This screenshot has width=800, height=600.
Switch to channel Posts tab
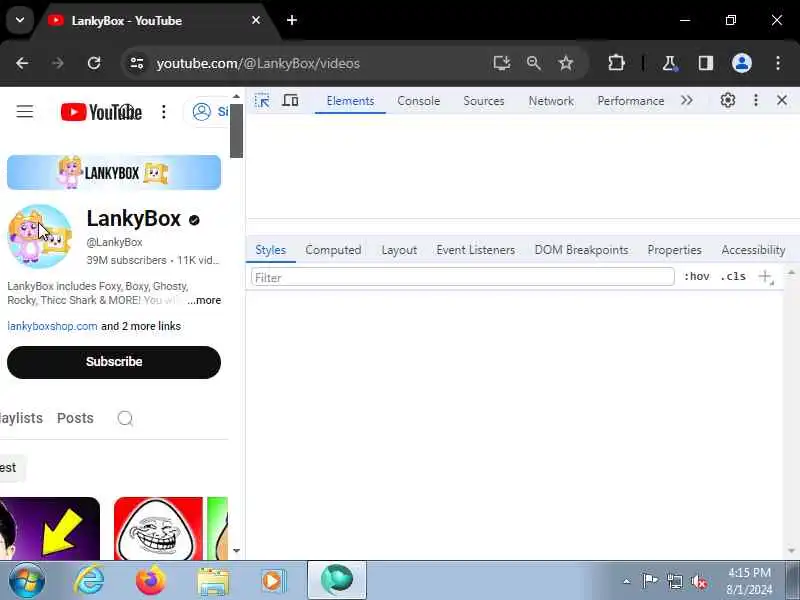click(75, 418)
